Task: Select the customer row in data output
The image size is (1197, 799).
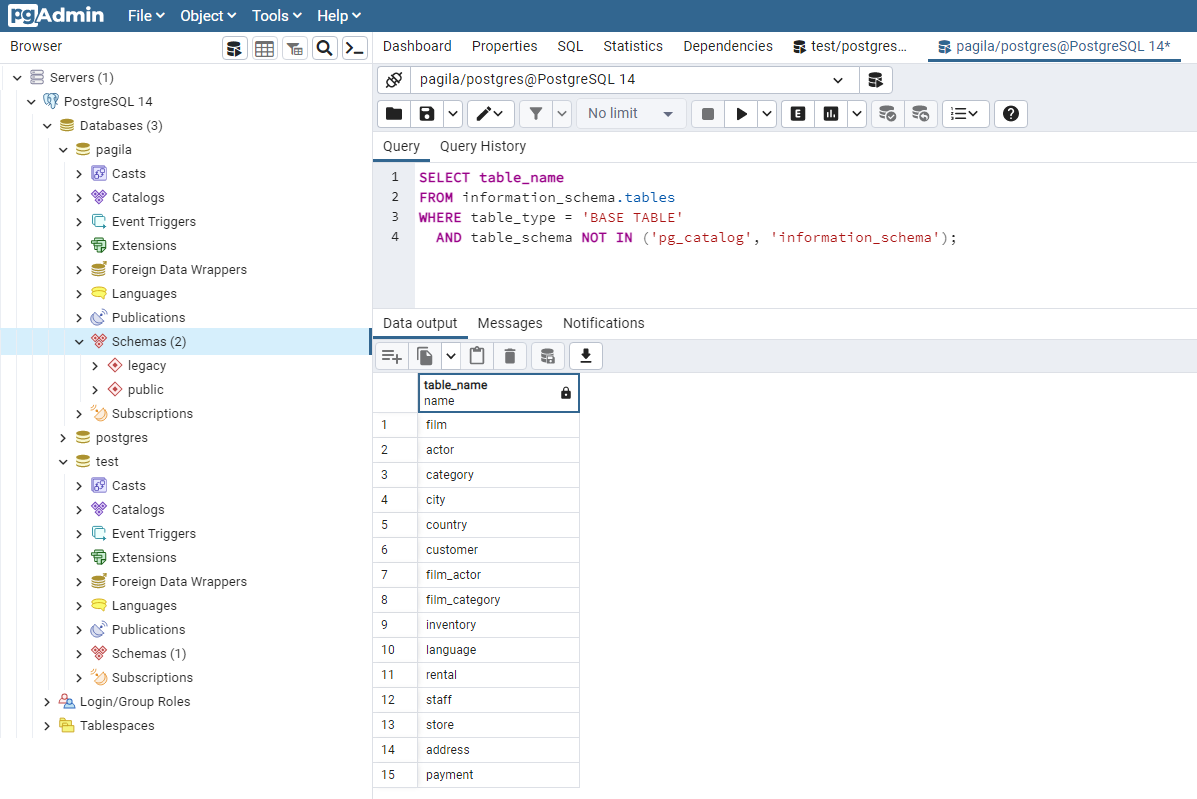Action: pyautogui.click(x=452, y=549)
